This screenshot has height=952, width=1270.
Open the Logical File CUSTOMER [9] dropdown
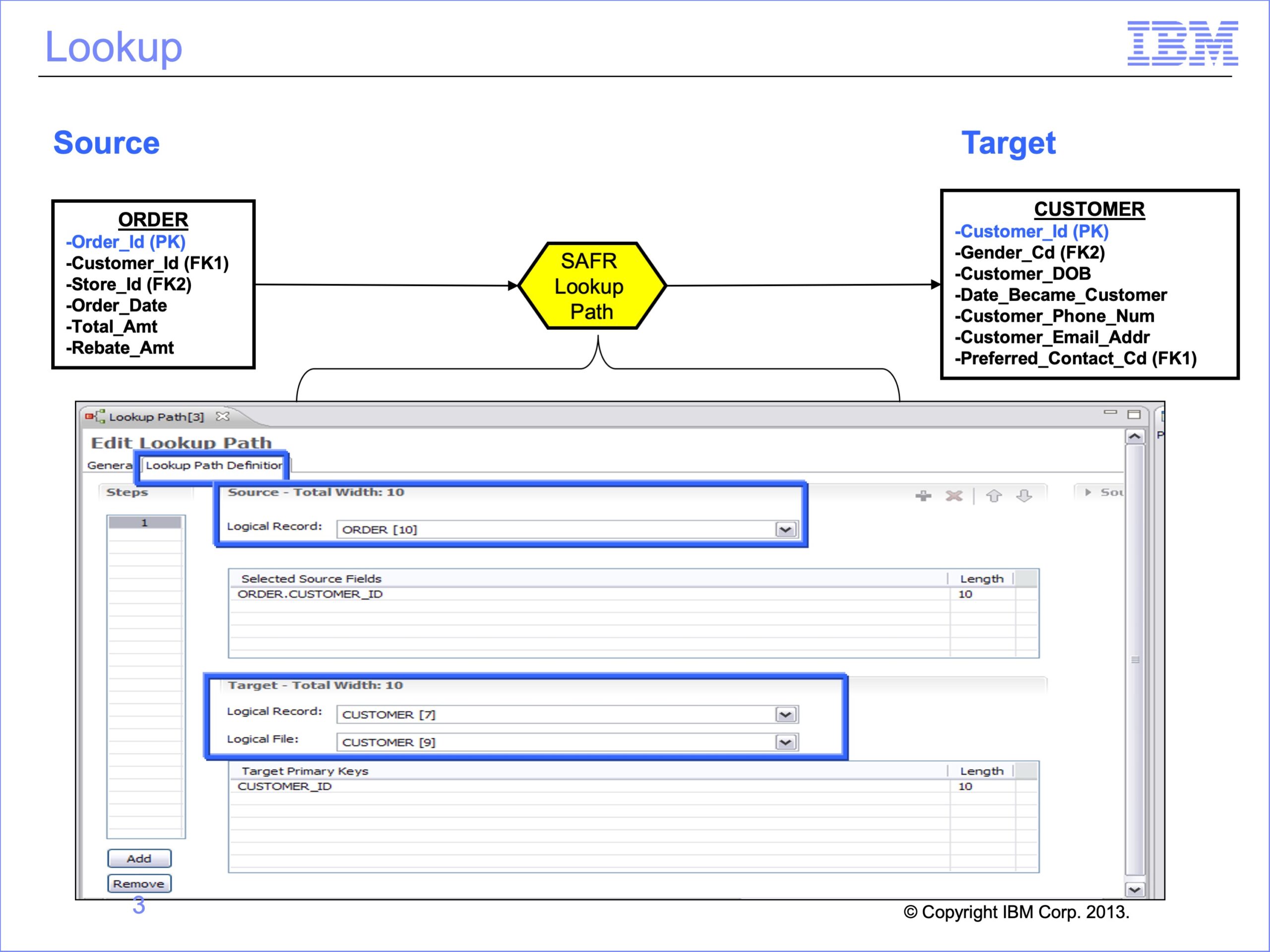tap(785, 743)
